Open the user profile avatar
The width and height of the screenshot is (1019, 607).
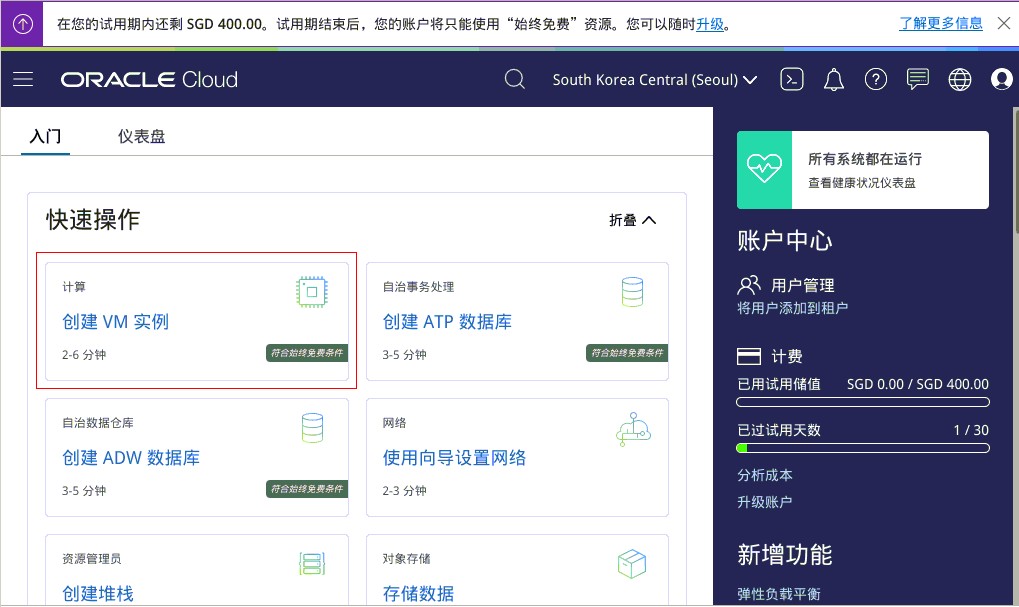tap(1001, 79)
